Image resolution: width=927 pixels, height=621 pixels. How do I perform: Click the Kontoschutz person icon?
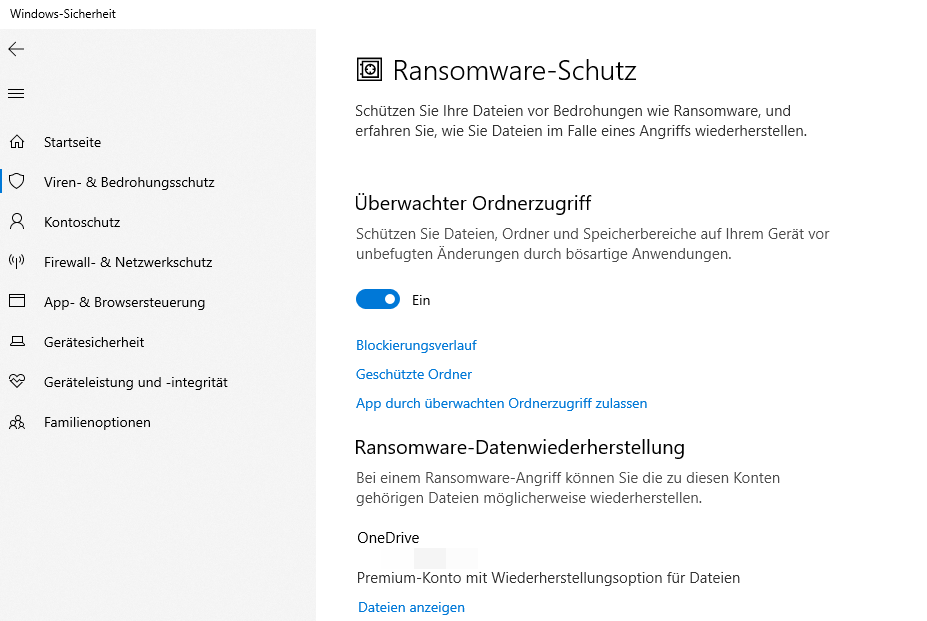pos(17,222)
